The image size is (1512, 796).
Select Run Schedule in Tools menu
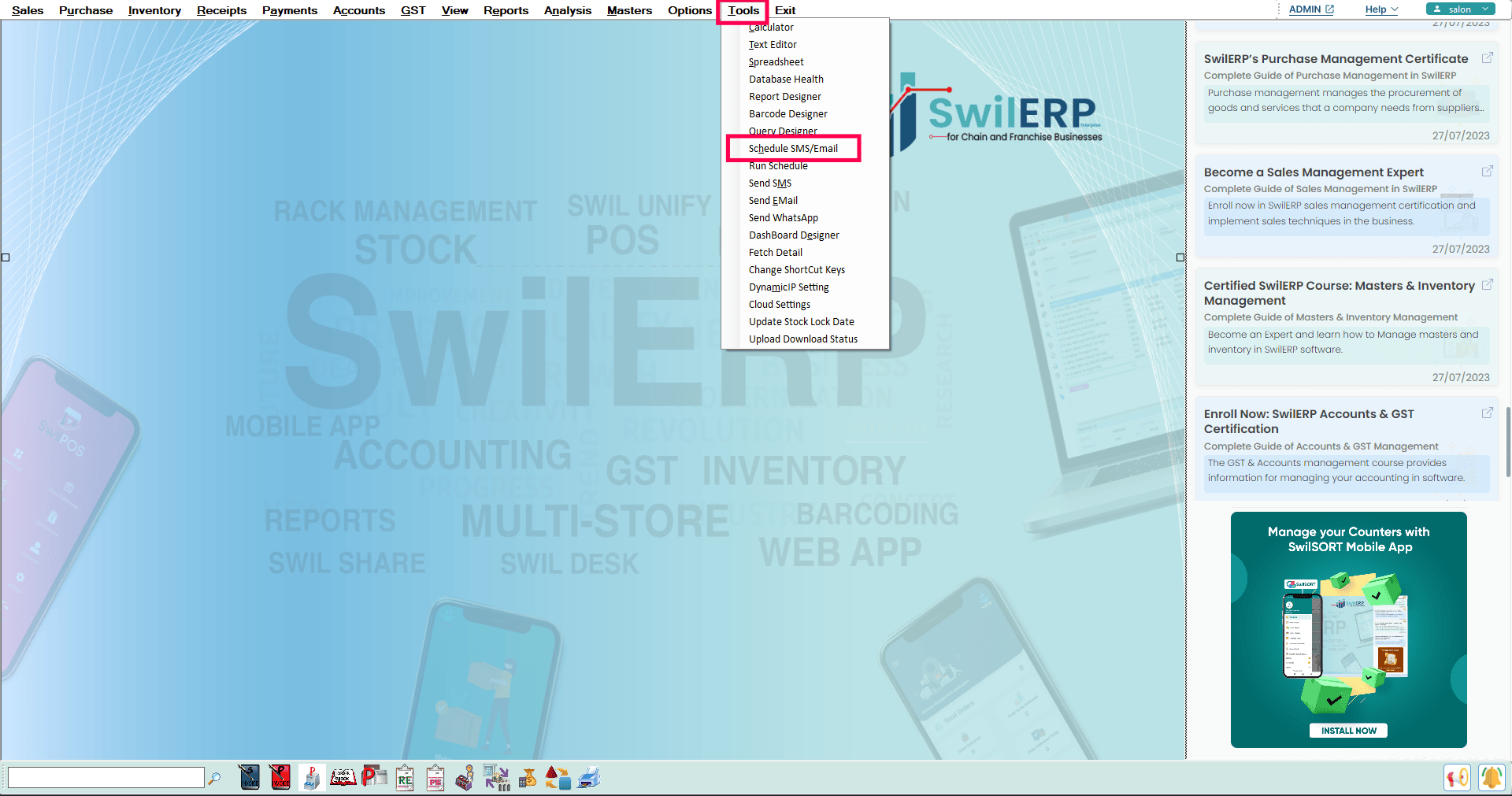click(806, 165)
